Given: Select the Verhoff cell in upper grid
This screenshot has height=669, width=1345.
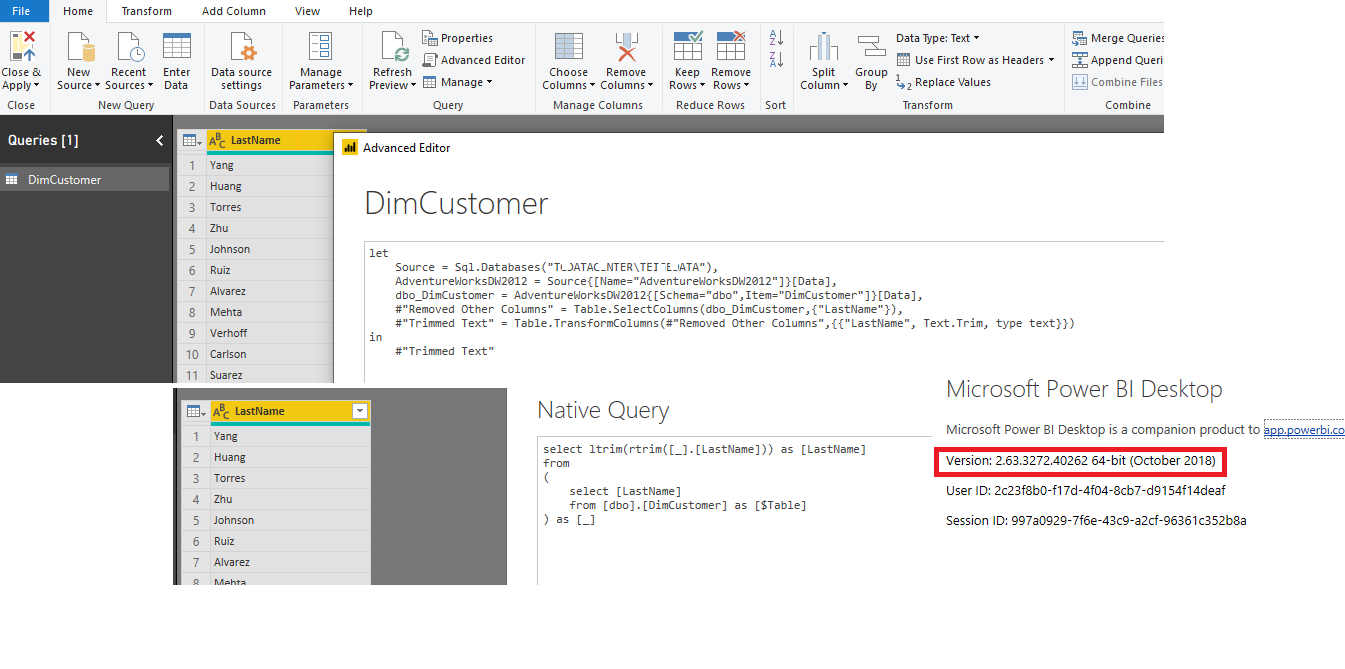Looking at the screenshot, I should pos(270,333).
